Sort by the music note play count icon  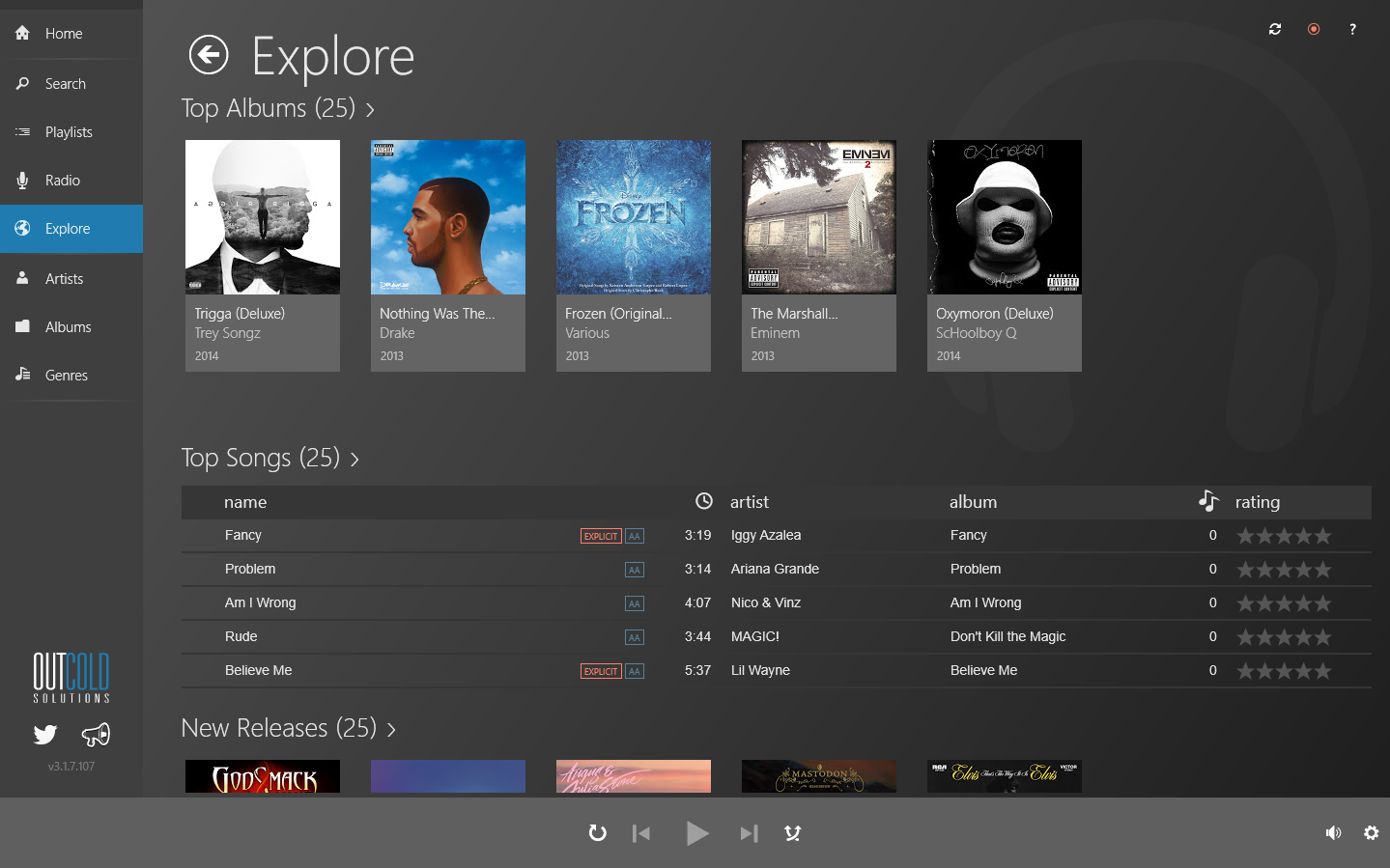tap(1208, 500)
